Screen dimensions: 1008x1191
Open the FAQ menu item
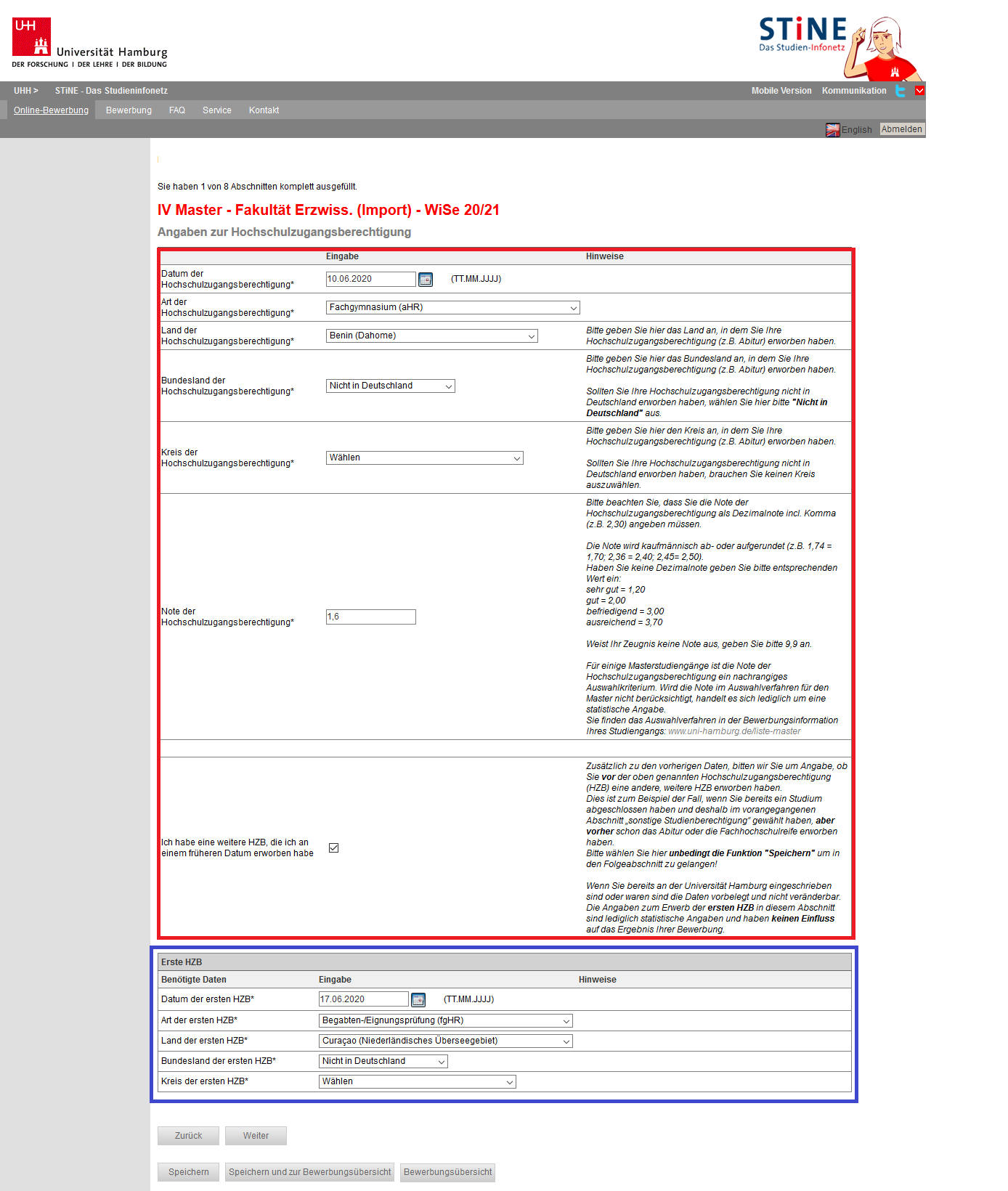click(x=177, y=110)
